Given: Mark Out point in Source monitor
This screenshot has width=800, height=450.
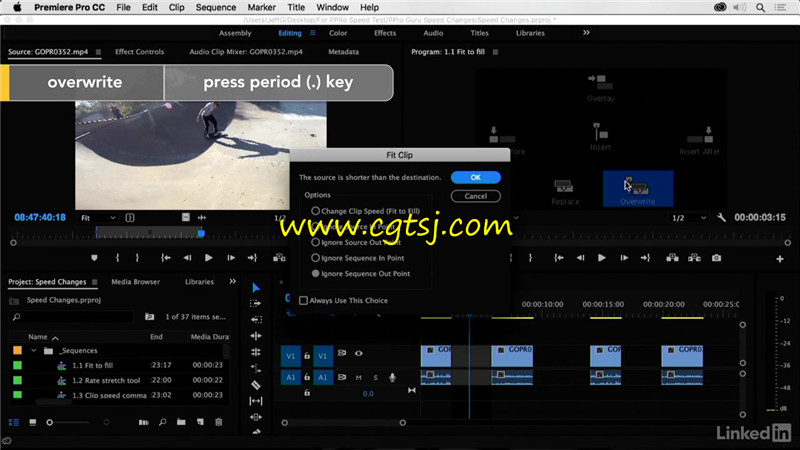Looking at the screenshot, I should [137, 258].
